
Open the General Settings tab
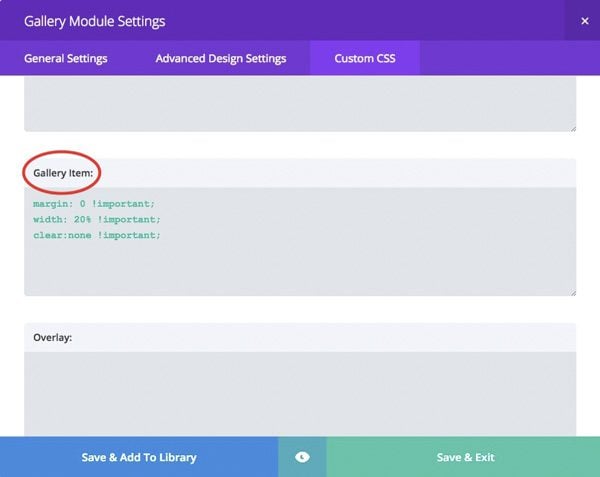65,59
